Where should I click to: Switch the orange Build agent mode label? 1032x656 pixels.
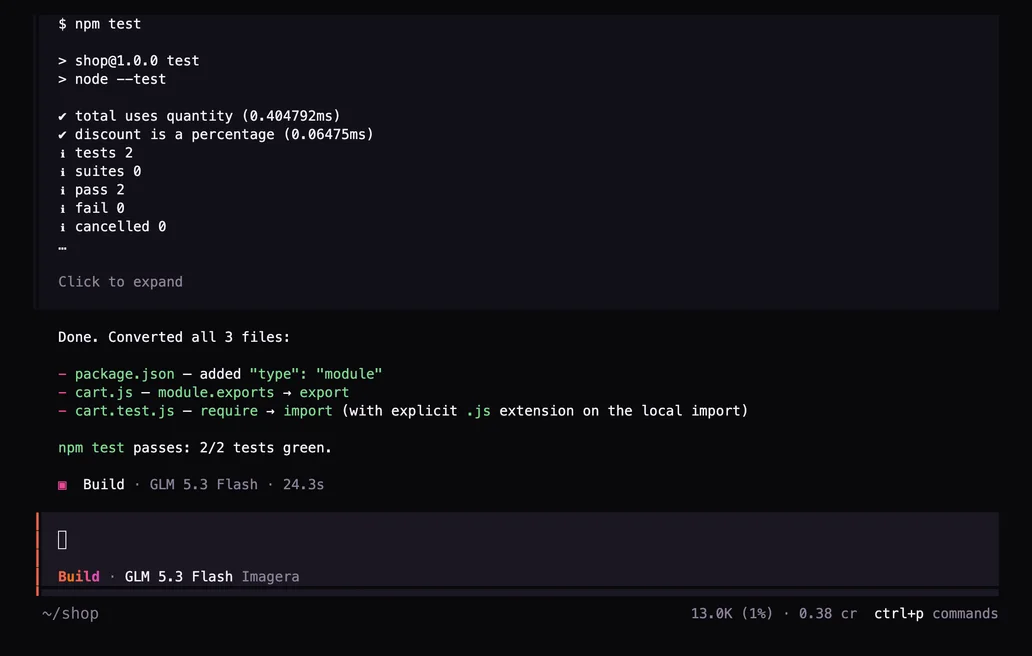pyautogui.click(x=79, y=576)
